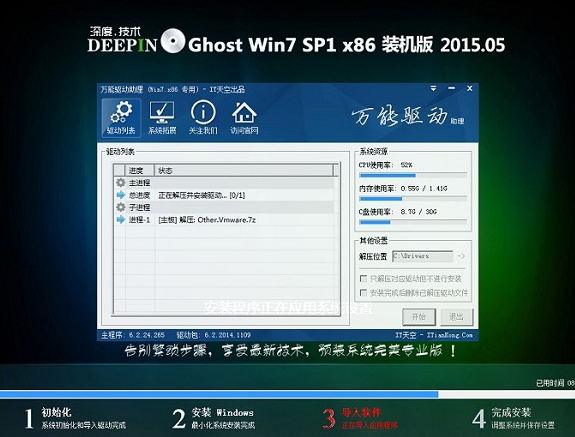The image size is (575, 437).
Task: Click the 开始 button
Action: click(419, 317)
